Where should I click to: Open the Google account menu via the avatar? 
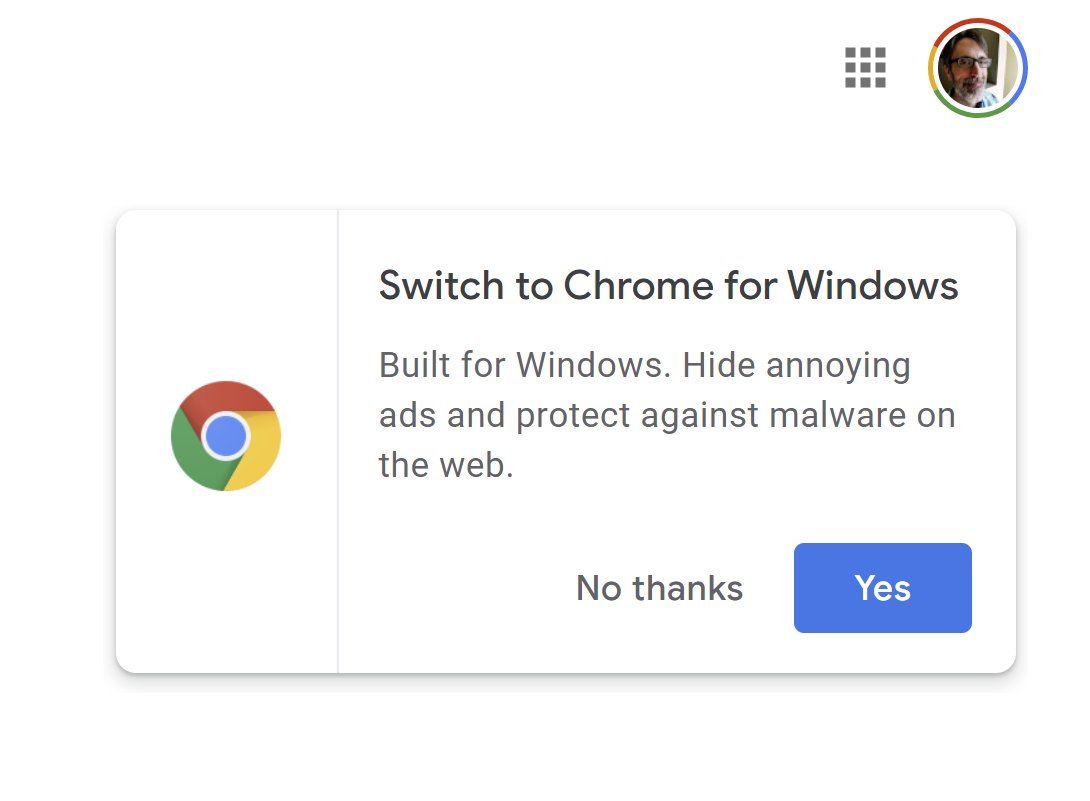point(977,68)
